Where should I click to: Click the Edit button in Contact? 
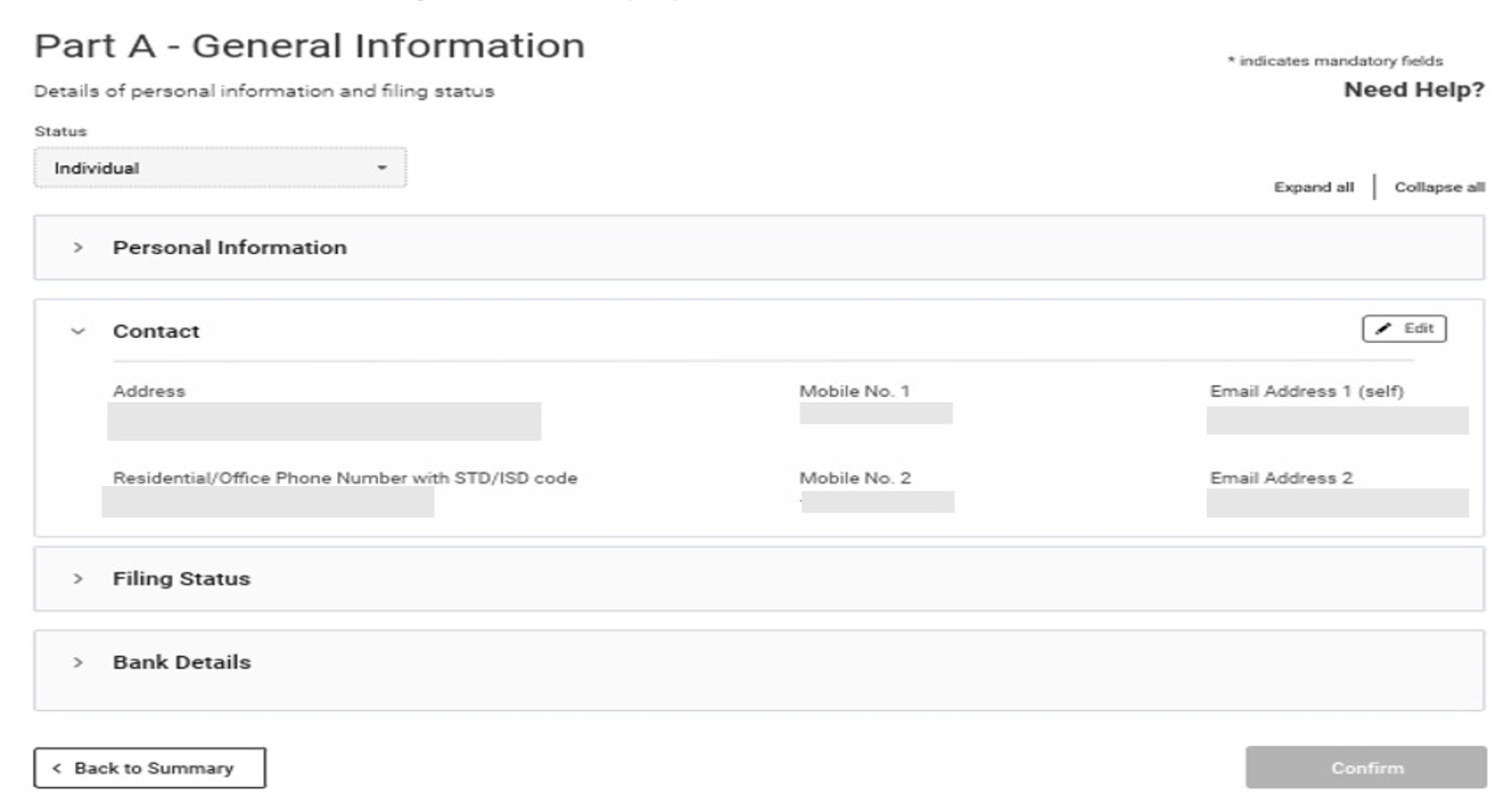point(1403,329)
